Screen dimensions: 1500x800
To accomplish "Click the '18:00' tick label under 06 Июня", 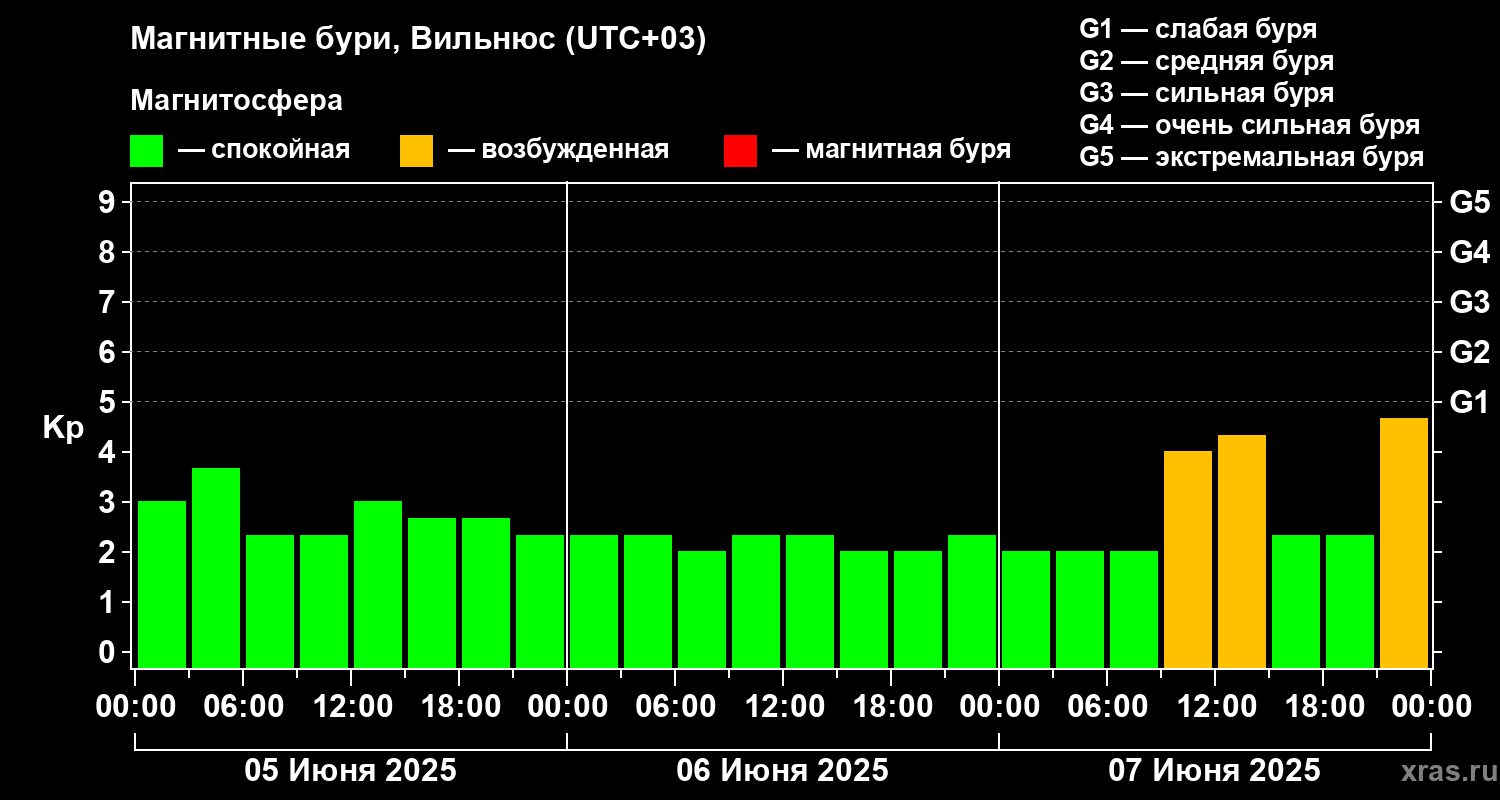I will pos(891,707).
